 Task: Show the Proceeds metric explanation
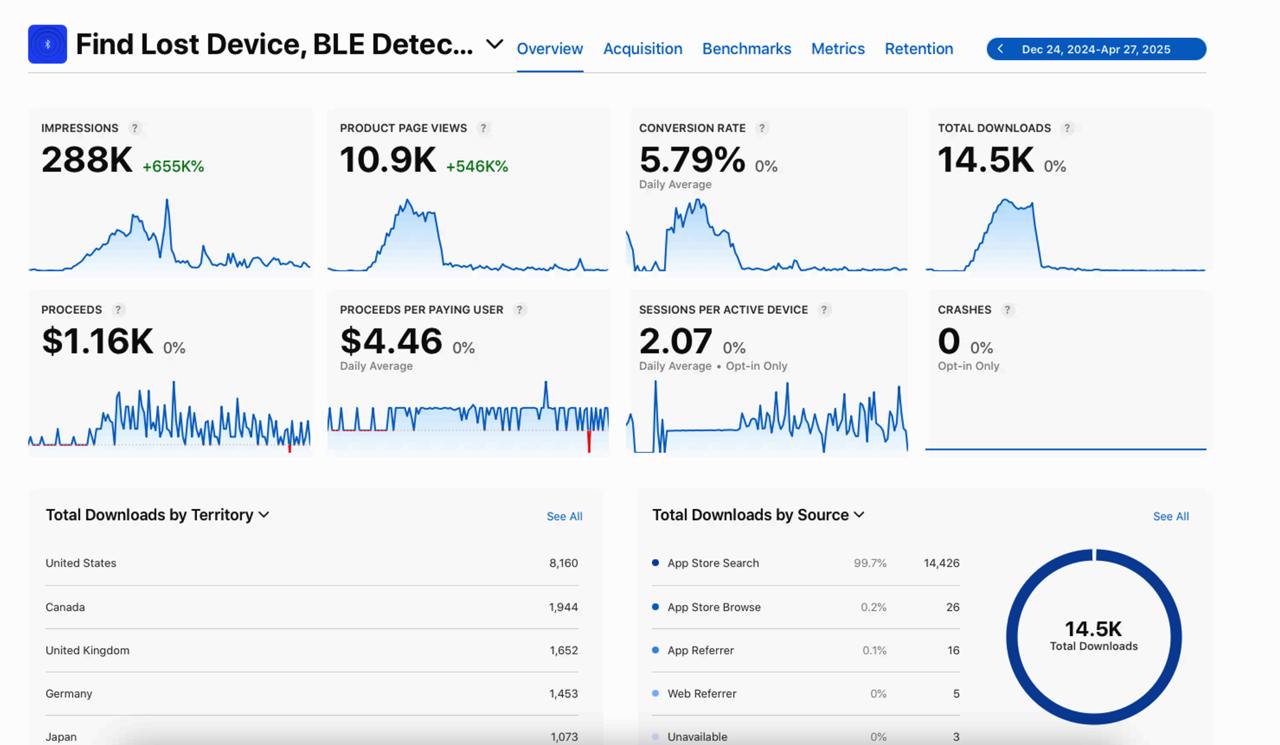point(118,310)
